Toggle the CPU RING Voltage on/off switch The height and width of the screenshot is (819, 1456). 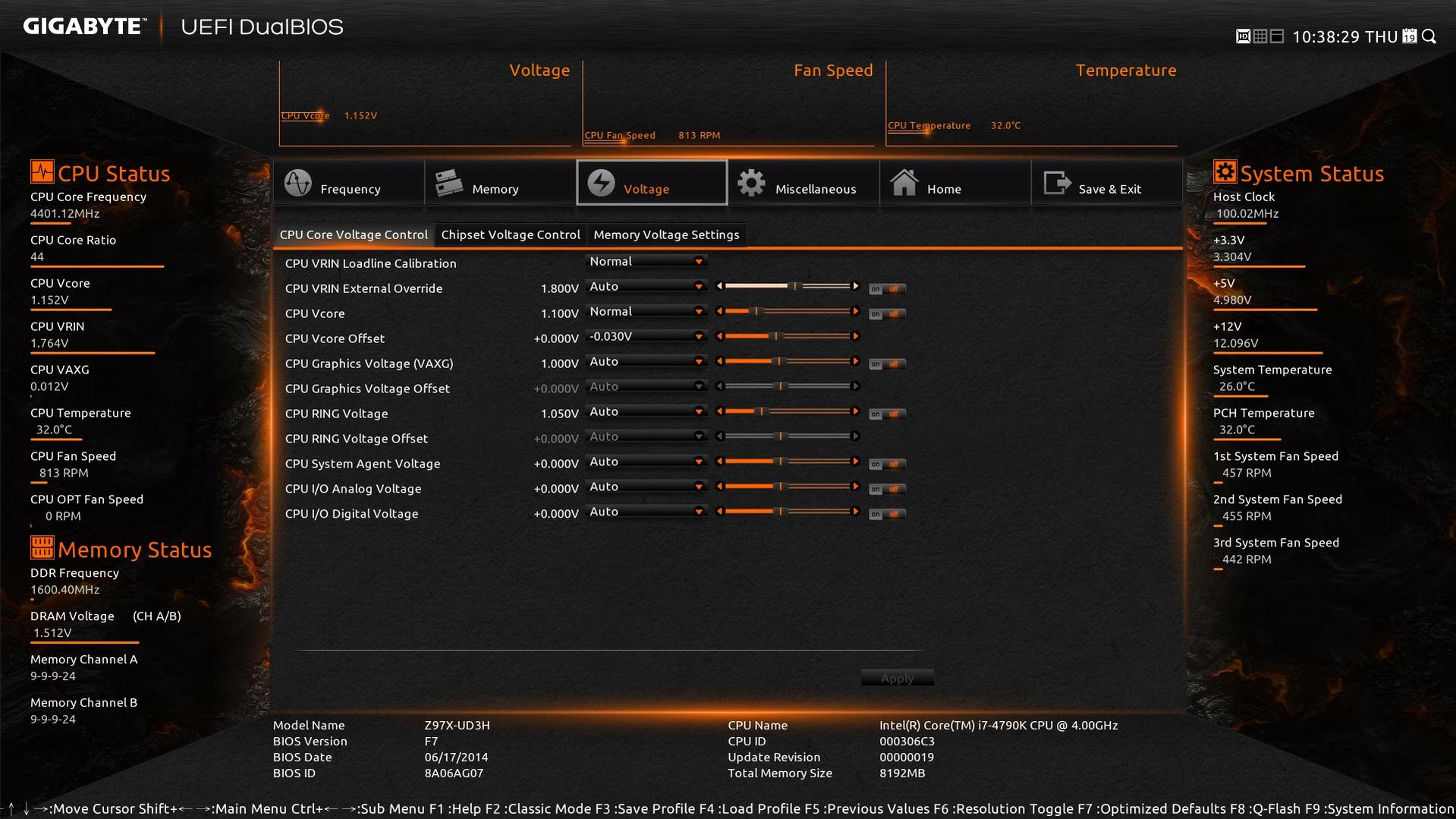(x=887, y=414)
